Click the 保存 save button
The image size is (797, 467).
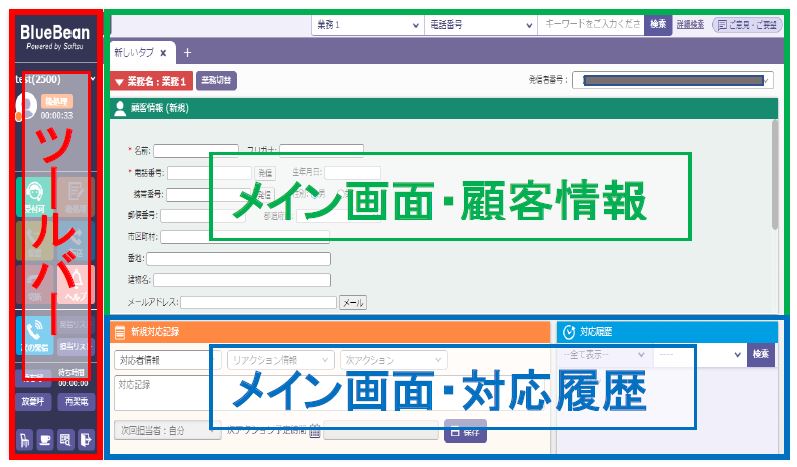click(x=465, y=431)
